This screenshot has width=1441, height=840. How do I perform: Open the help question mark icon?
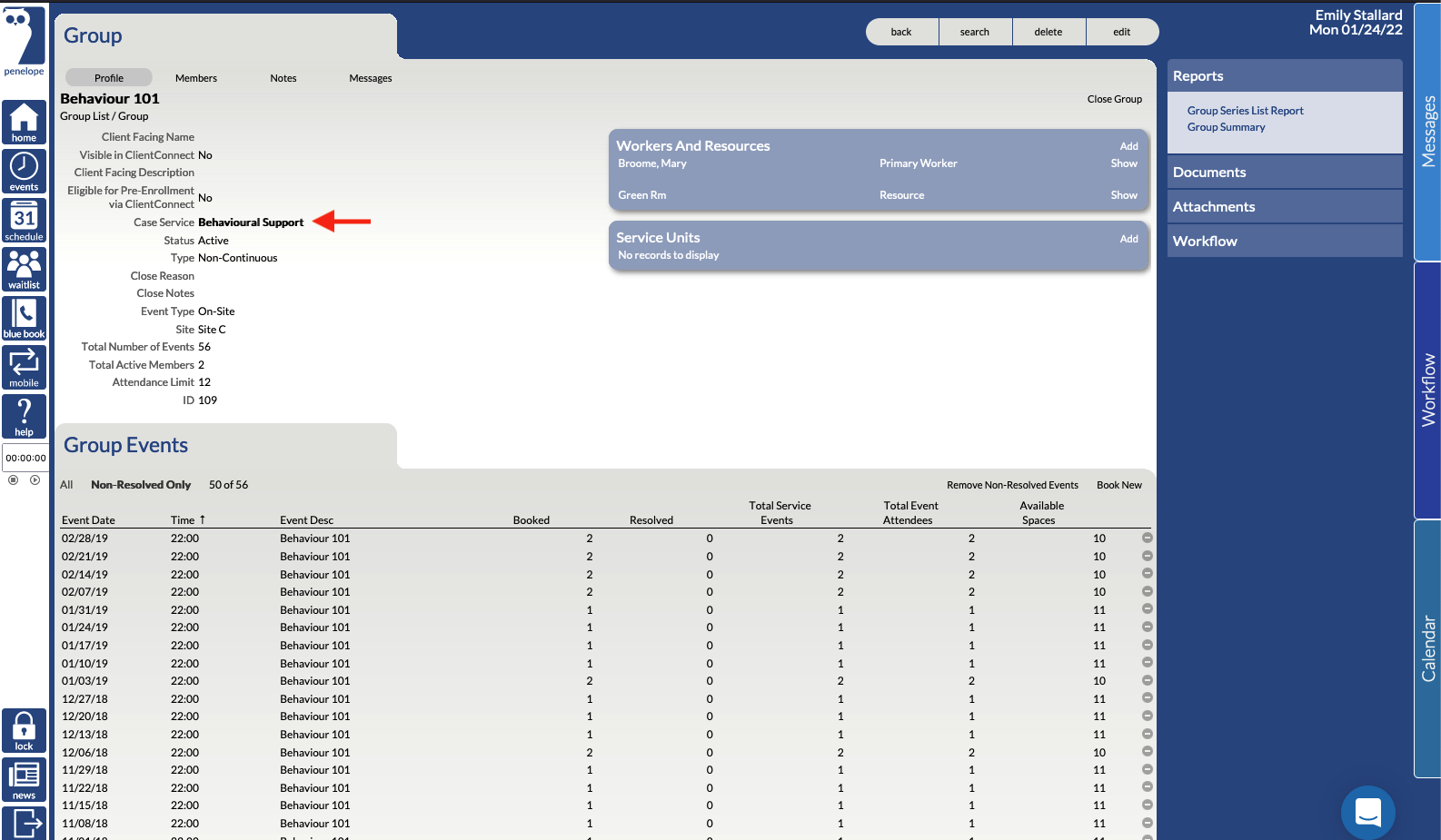tap(24, 417)
